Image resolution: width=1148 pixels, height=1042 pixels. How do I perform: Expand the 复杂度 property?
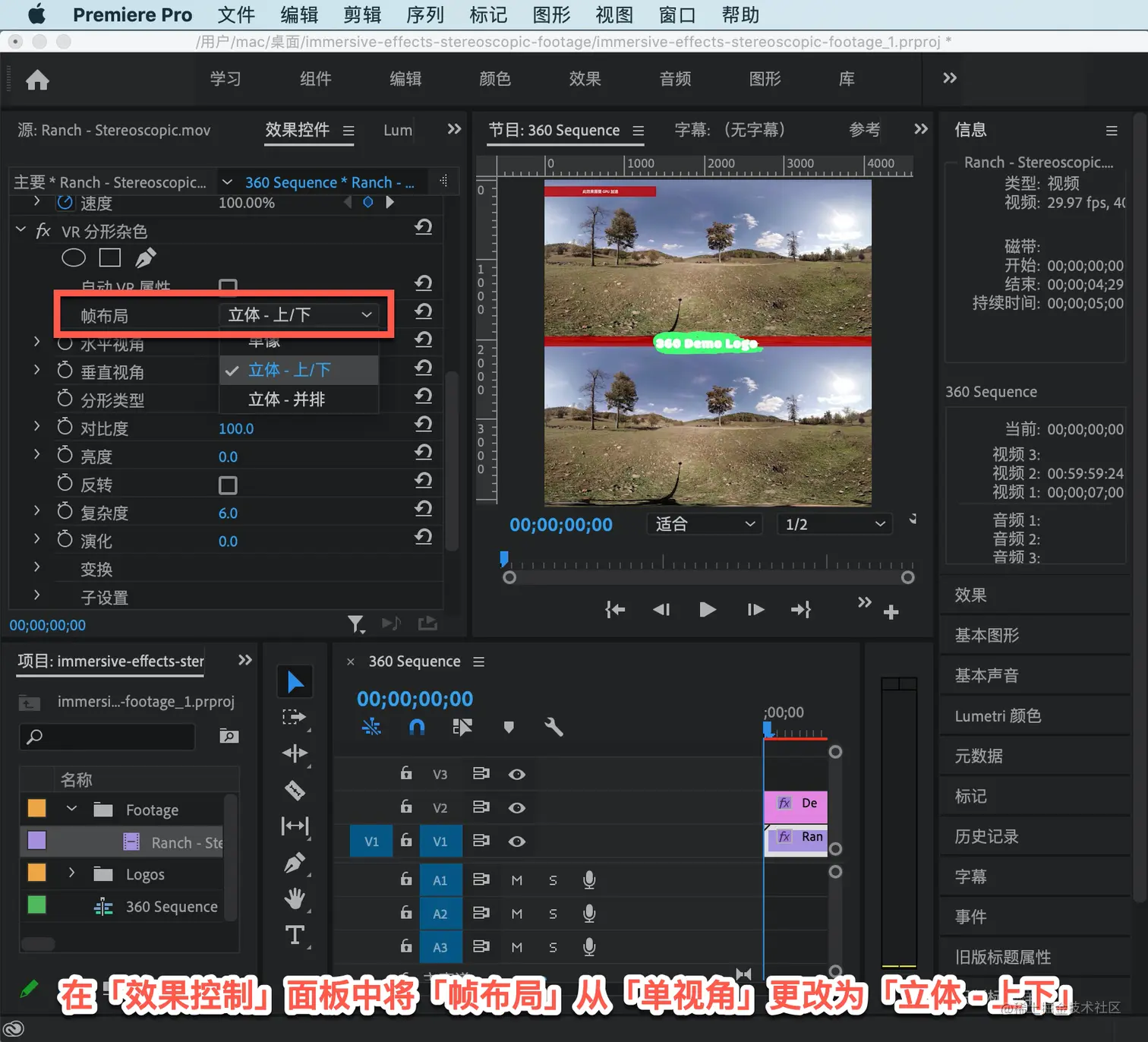36,510
